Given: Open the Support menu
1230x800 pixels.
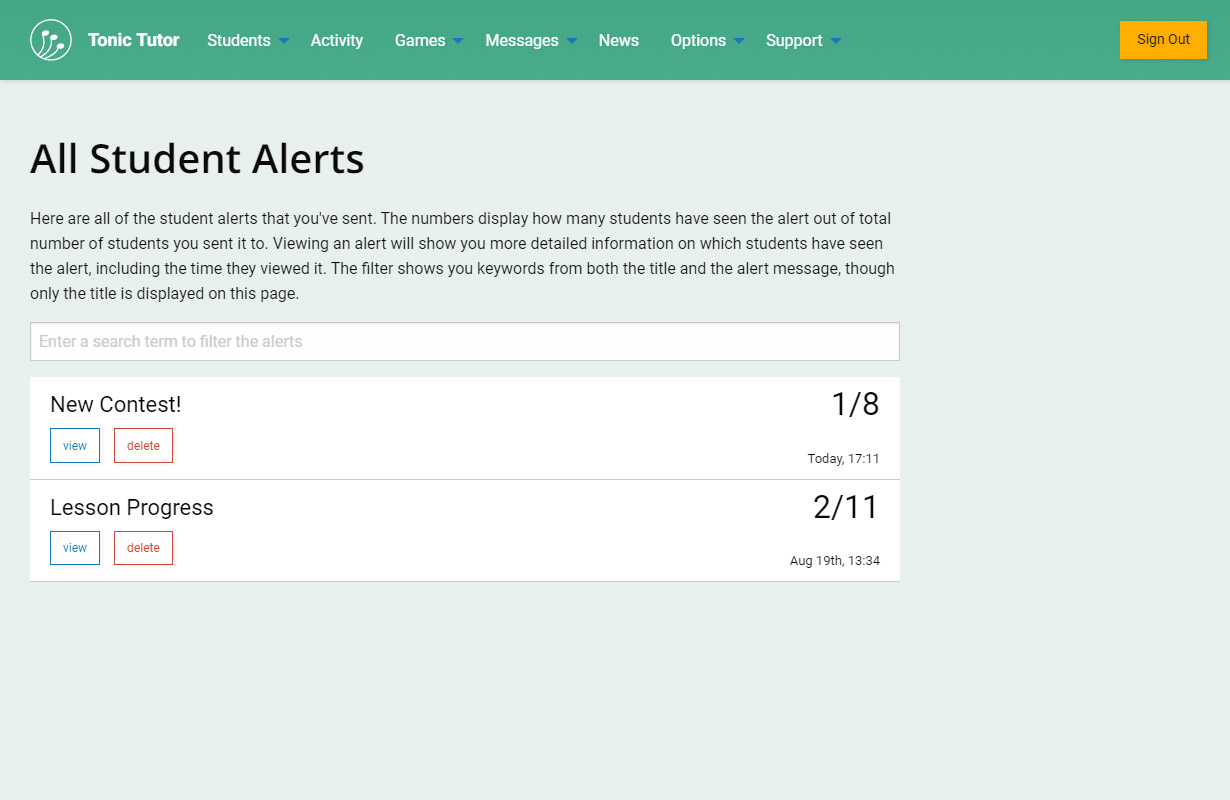Looking at the screenshot, I should pos(794,40).
